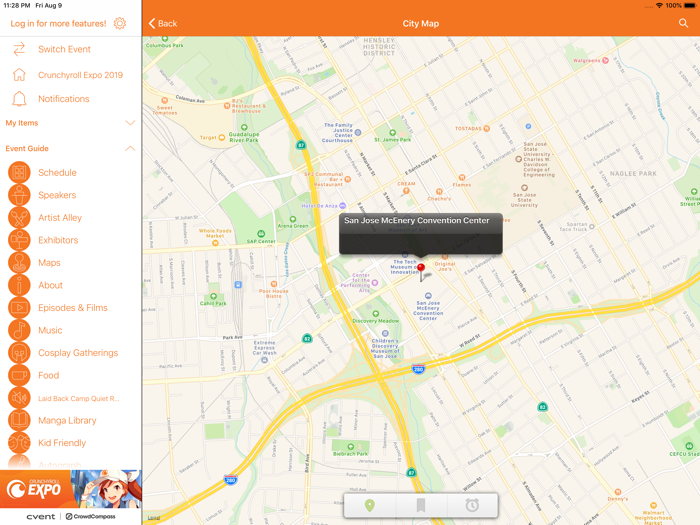The width and height of the screenshot is (700, 525).
Task: Tap the Food cup icon
Action: coord(19,375)
